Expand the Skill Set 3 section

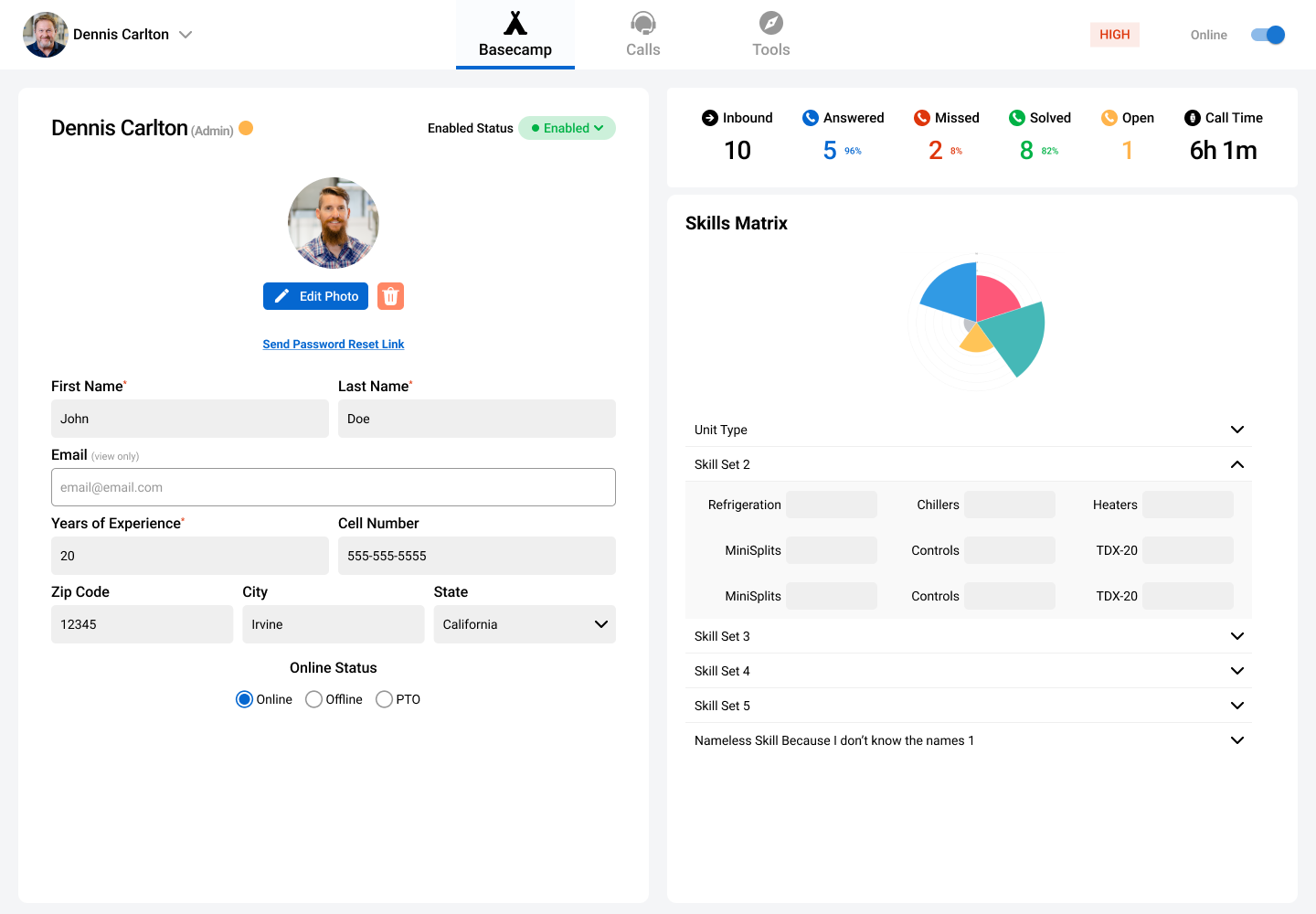[968, 636]
